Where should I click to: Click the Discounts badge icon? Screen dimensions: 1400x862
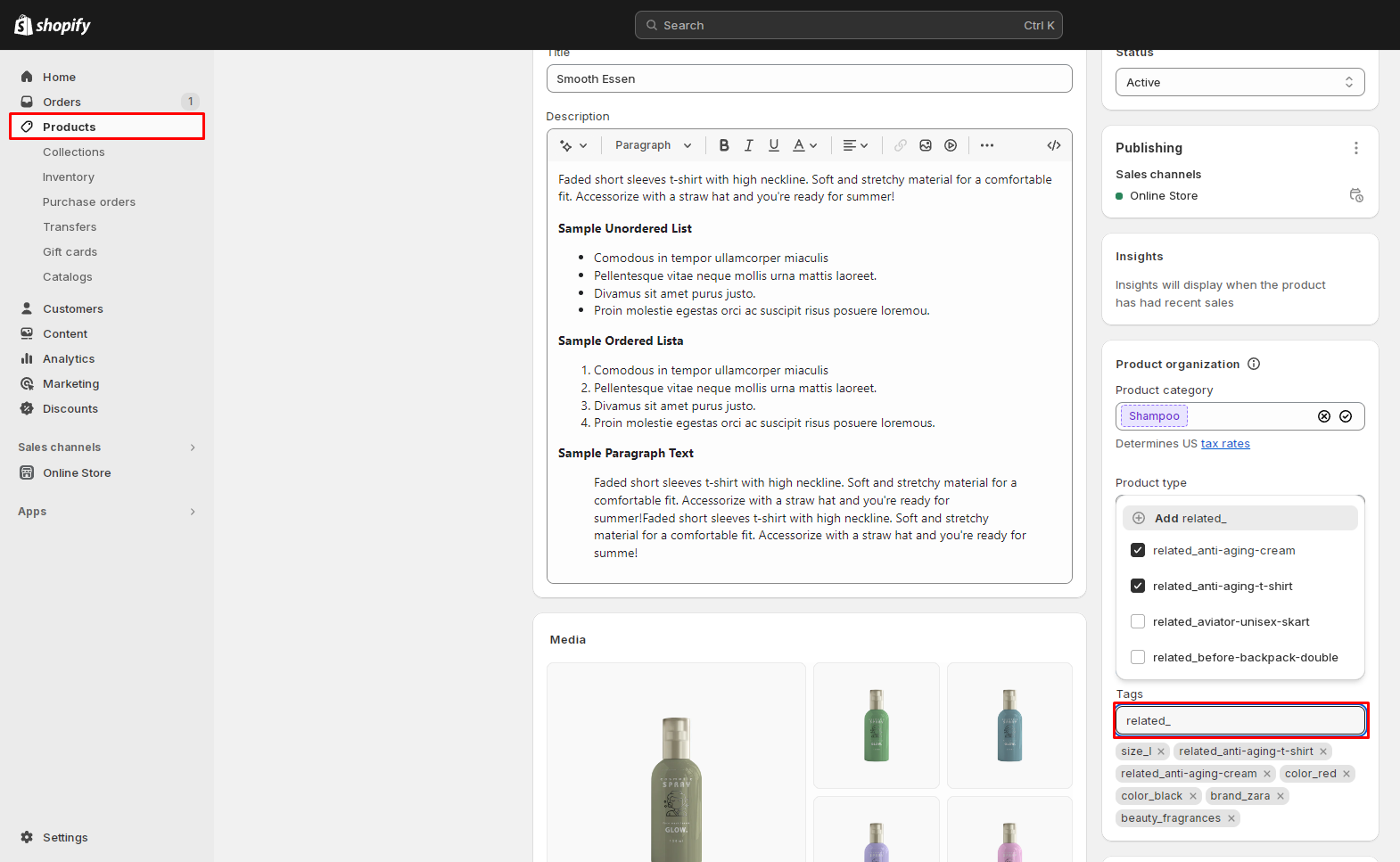[x=27, y=408]
